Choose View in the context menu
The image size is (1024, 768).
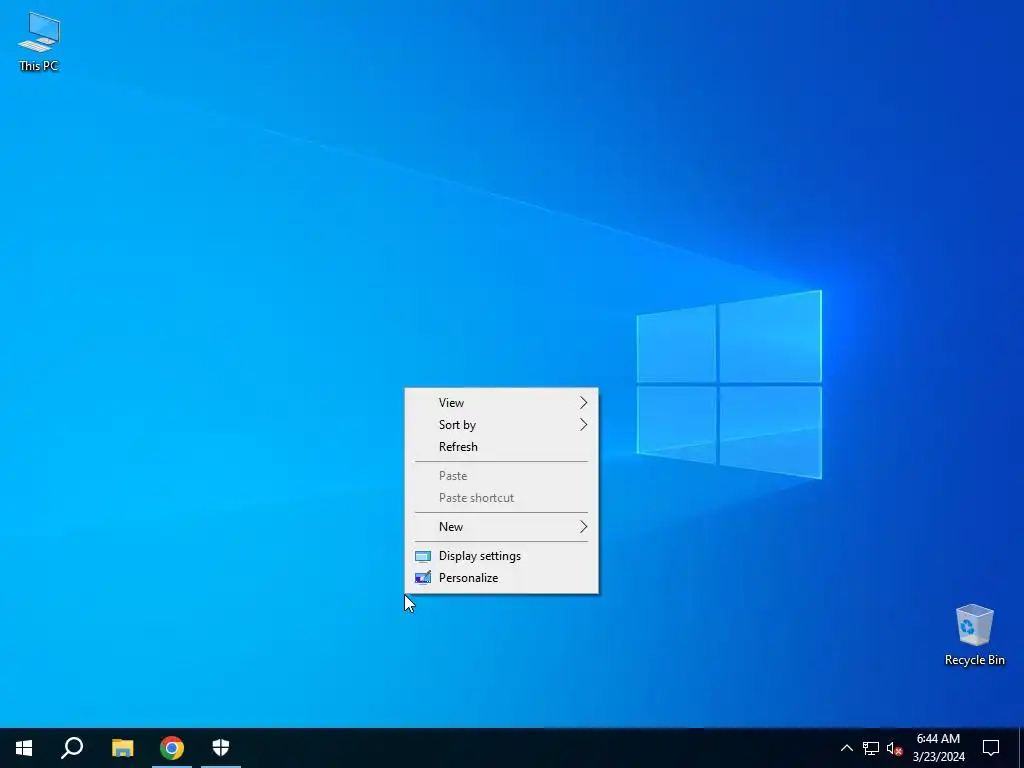click(502, 403)
